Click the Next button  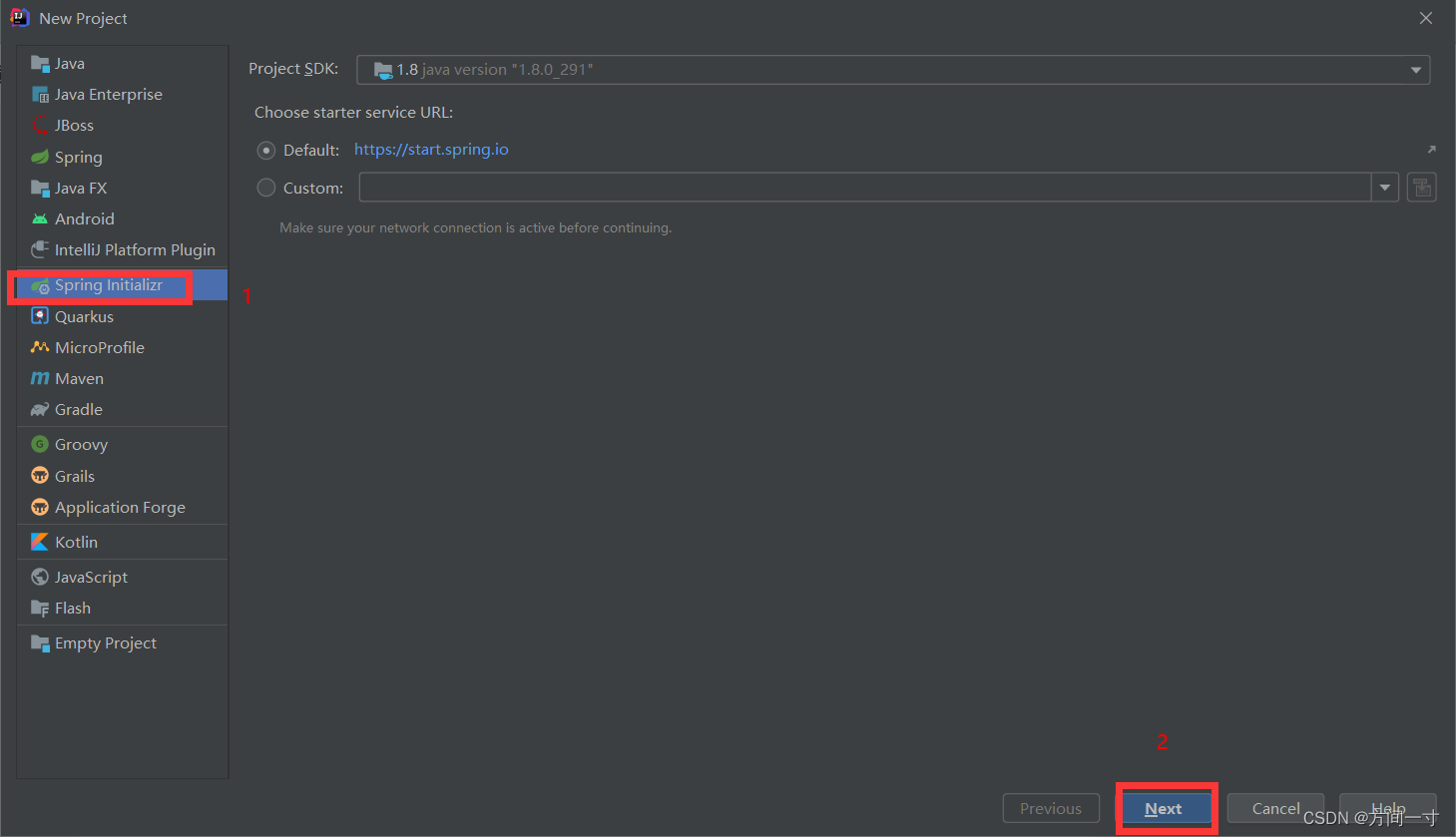[x=1164, y=809]
